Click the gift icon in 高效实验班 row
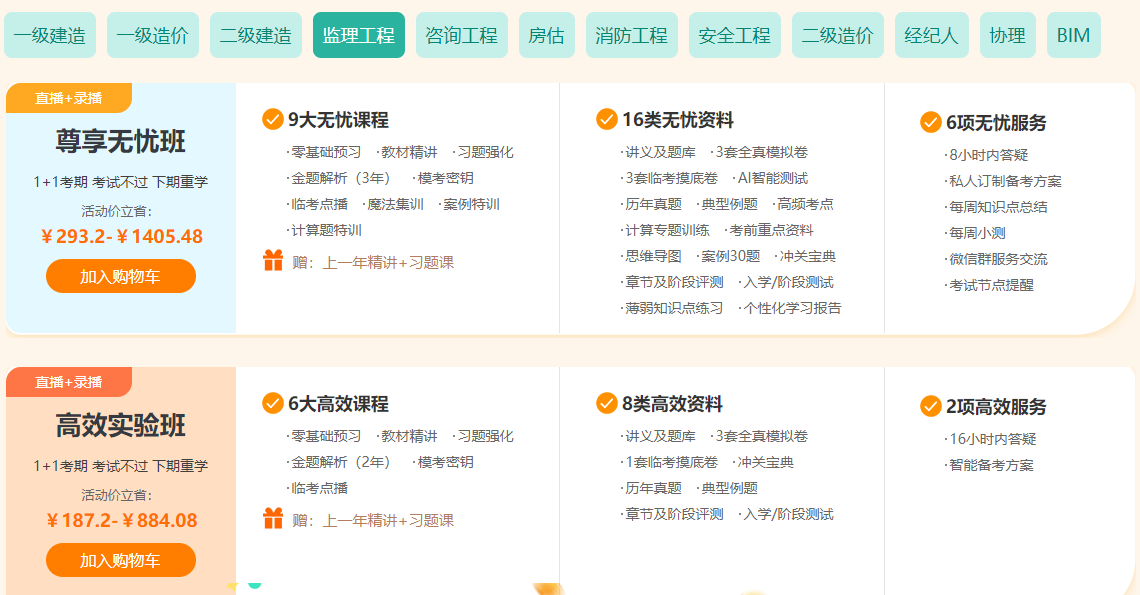This screenshot has width=1140, height=595. pyautogui.click(x=273, y=519)
